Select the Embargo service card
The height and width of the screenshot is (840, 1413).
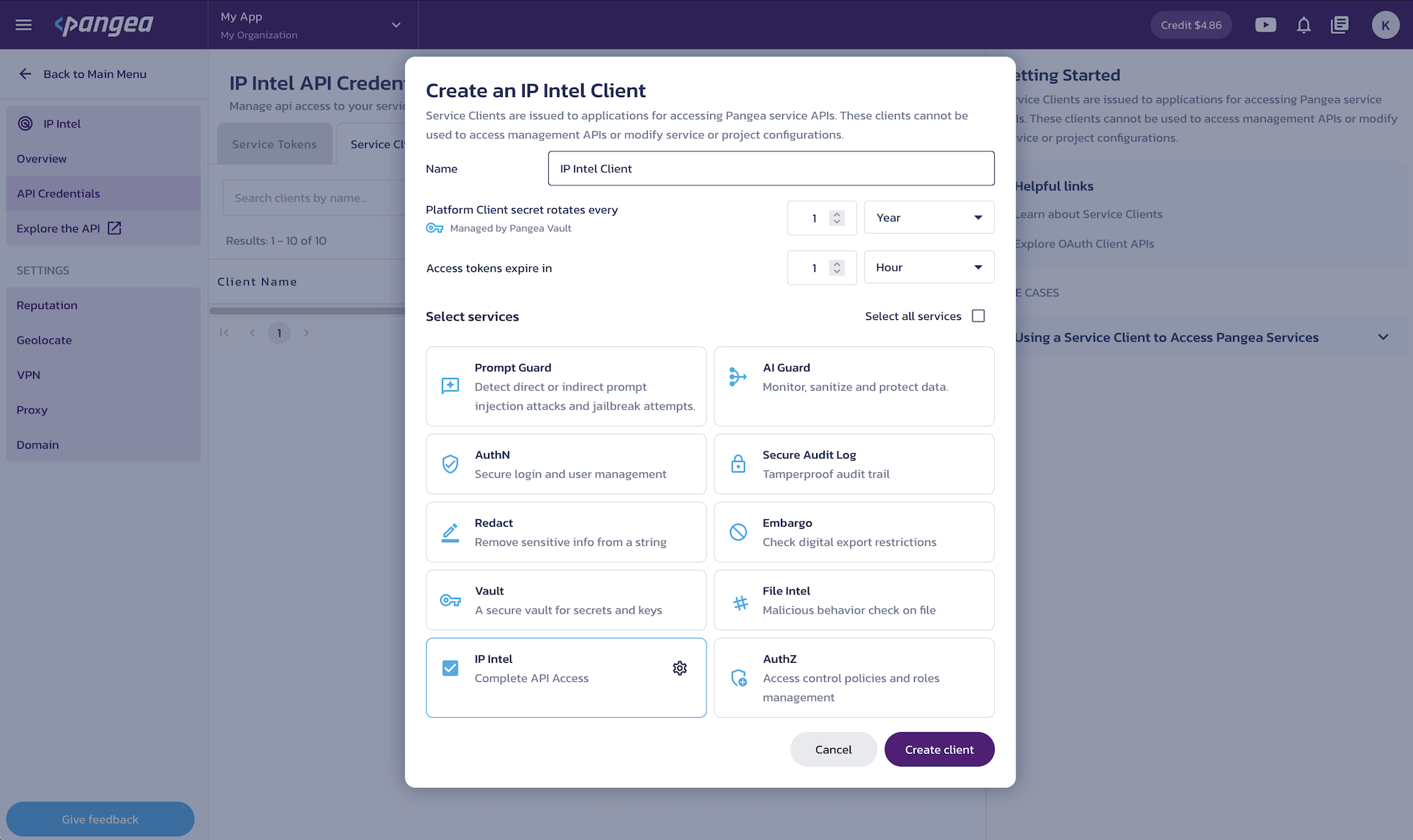854,532
